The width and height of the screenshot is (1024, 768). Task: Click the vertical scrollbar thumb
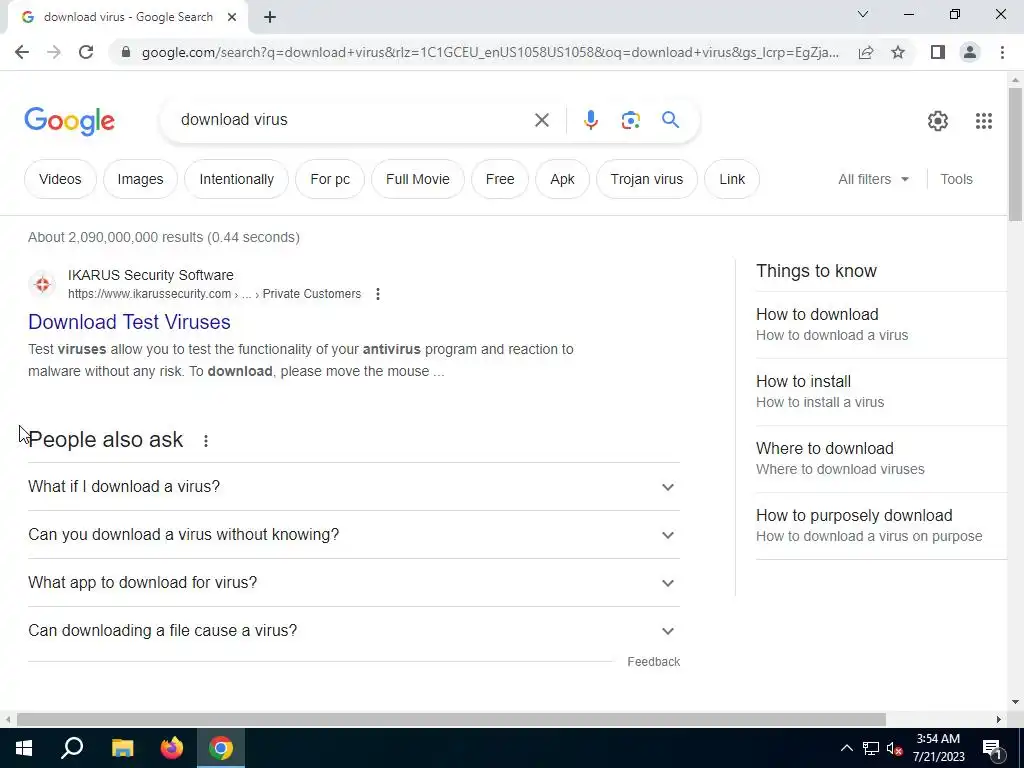(x=1015, y=154)
